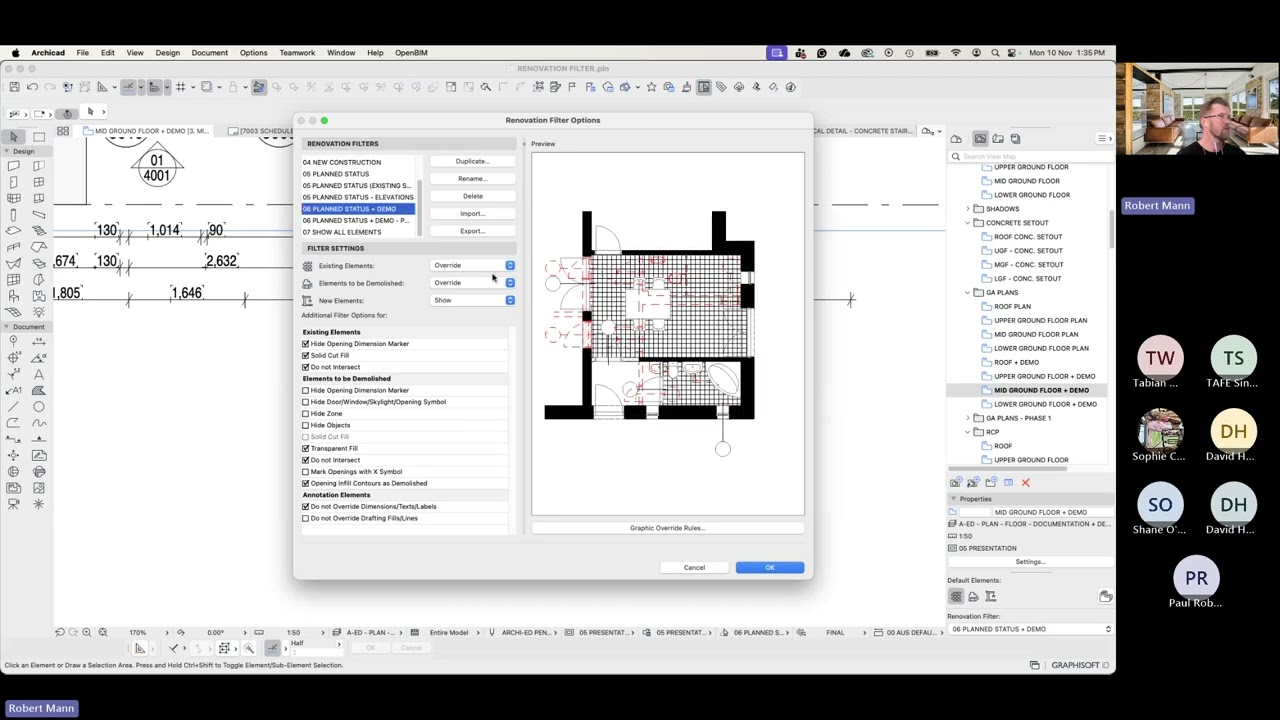Click the Export... button
This screenshot has width=1280, height=720.
tap(472, 232)
